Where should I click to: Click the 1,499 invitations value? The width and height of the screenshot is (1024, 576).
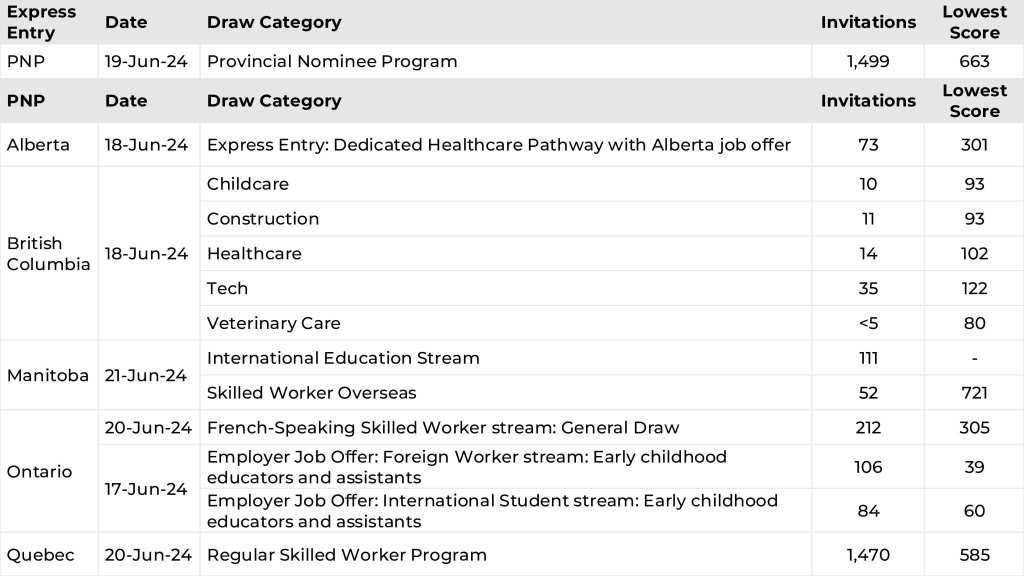868,61
